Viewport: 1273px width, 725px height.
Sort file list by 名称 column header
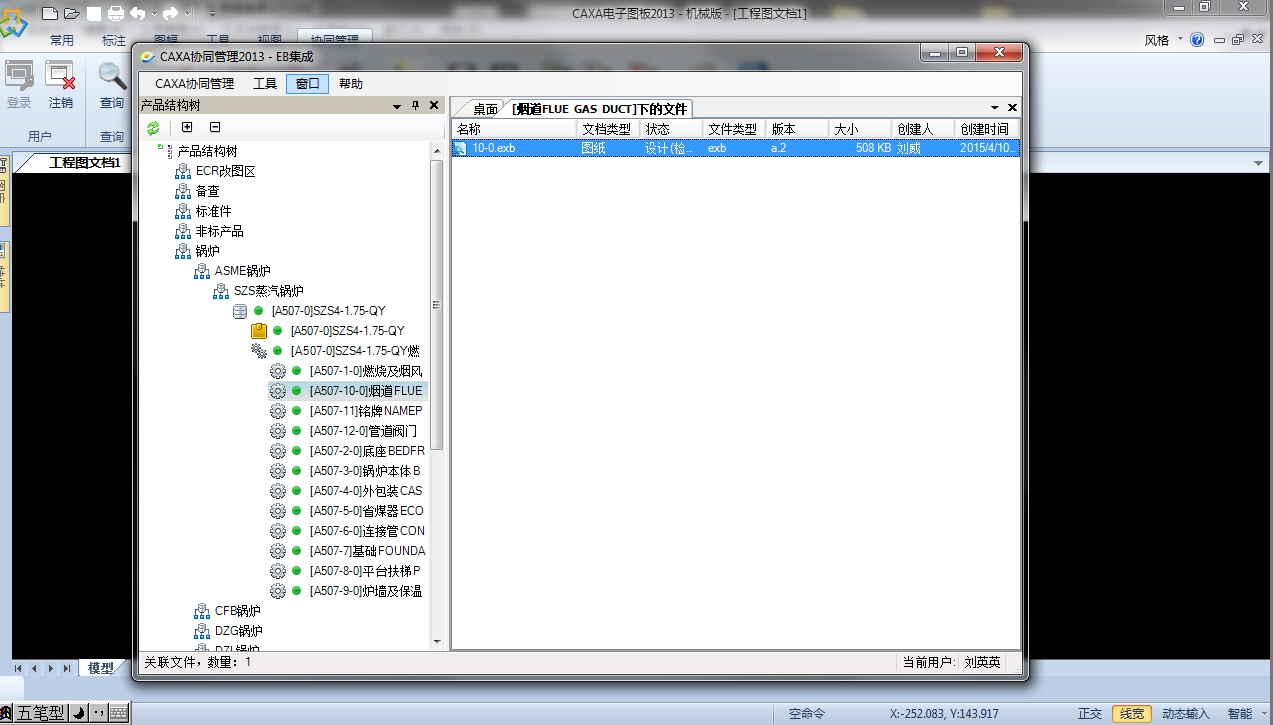click(x=514, y=129)
